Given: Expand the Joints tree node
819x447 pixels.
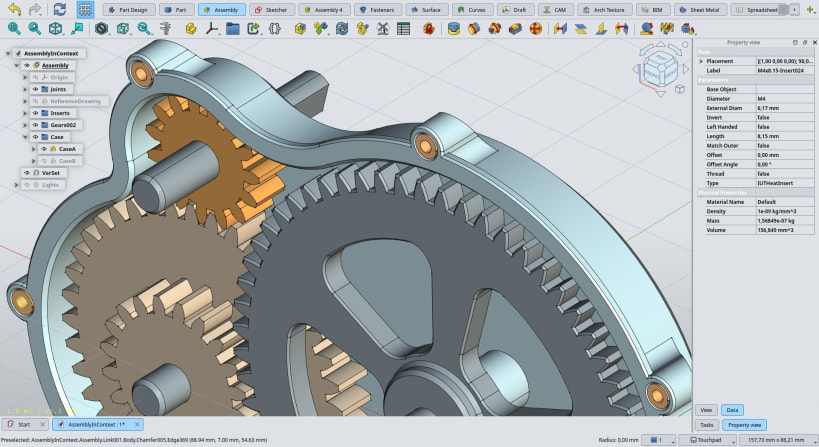Looking at the screenshot, I should click(25, 89).
